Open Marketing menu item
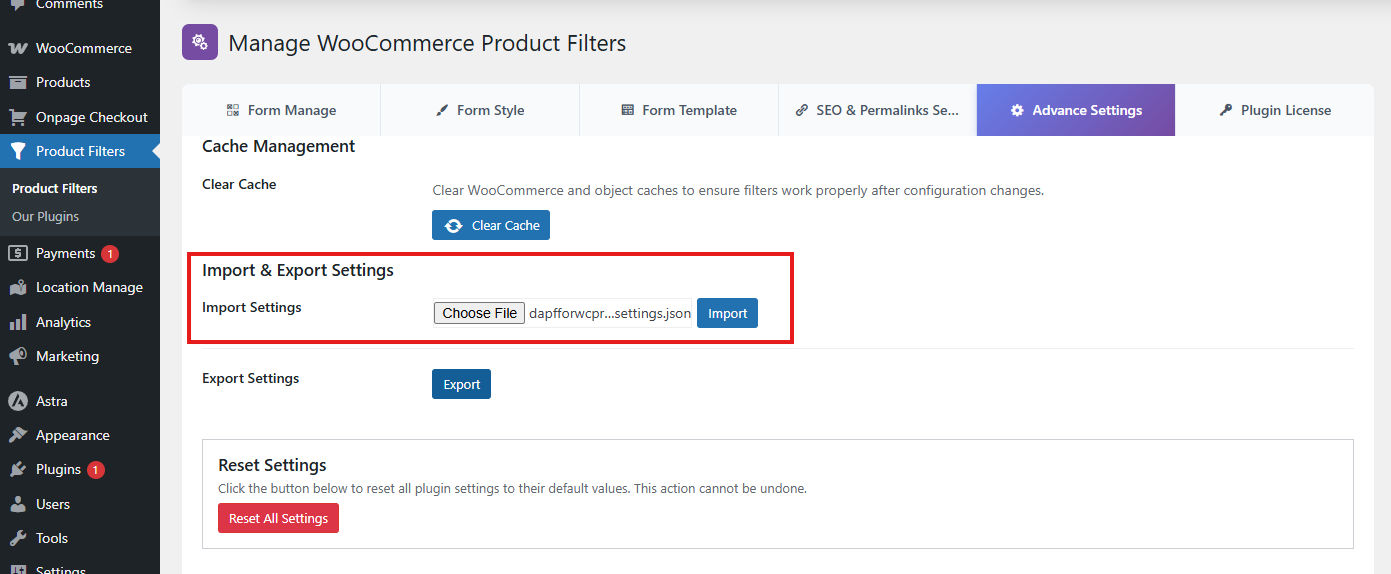 click(80, 356)
